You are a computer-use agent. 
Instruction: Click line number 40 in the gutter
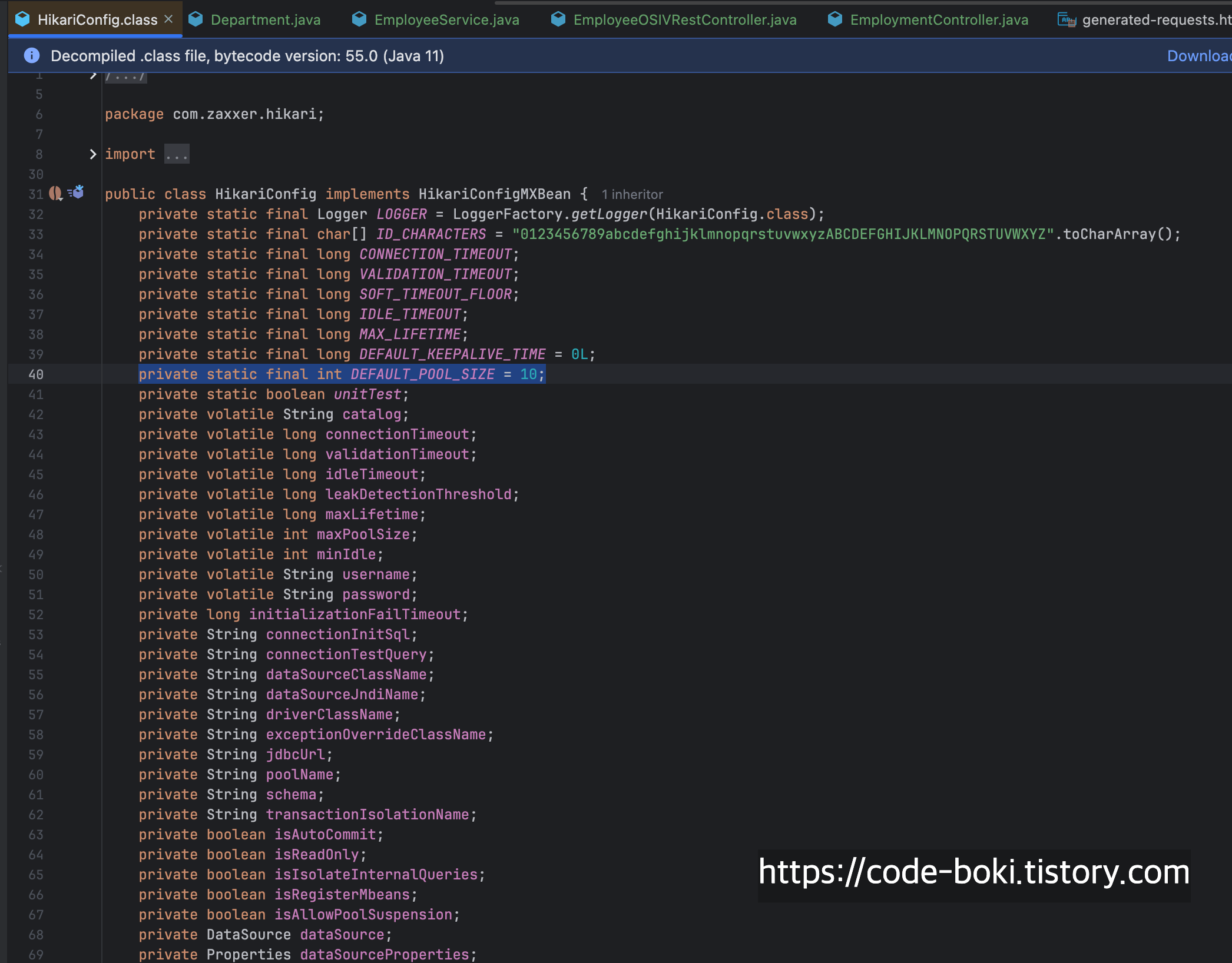(x=36, y=374)
